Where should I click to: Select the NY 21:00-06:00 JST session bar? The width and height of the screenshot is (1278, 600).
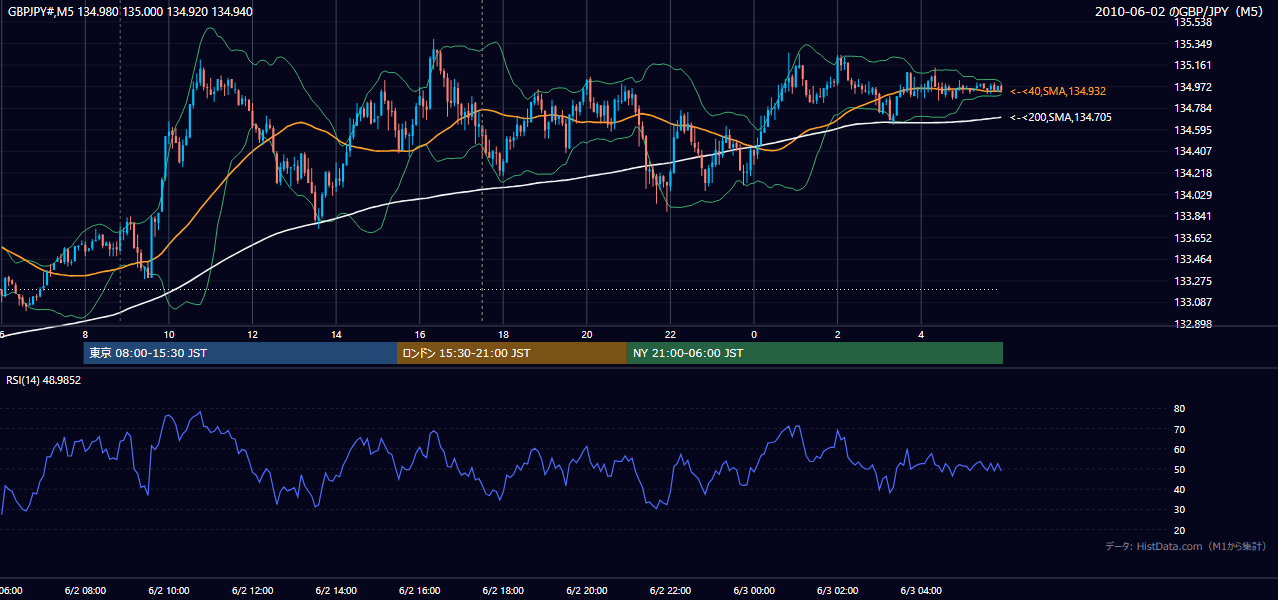(815, 353)
